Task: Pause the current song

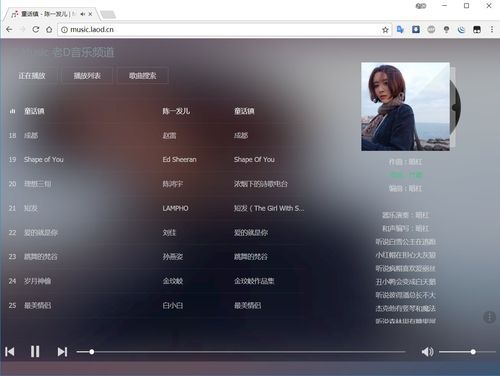Action: (x=35, y=351)
